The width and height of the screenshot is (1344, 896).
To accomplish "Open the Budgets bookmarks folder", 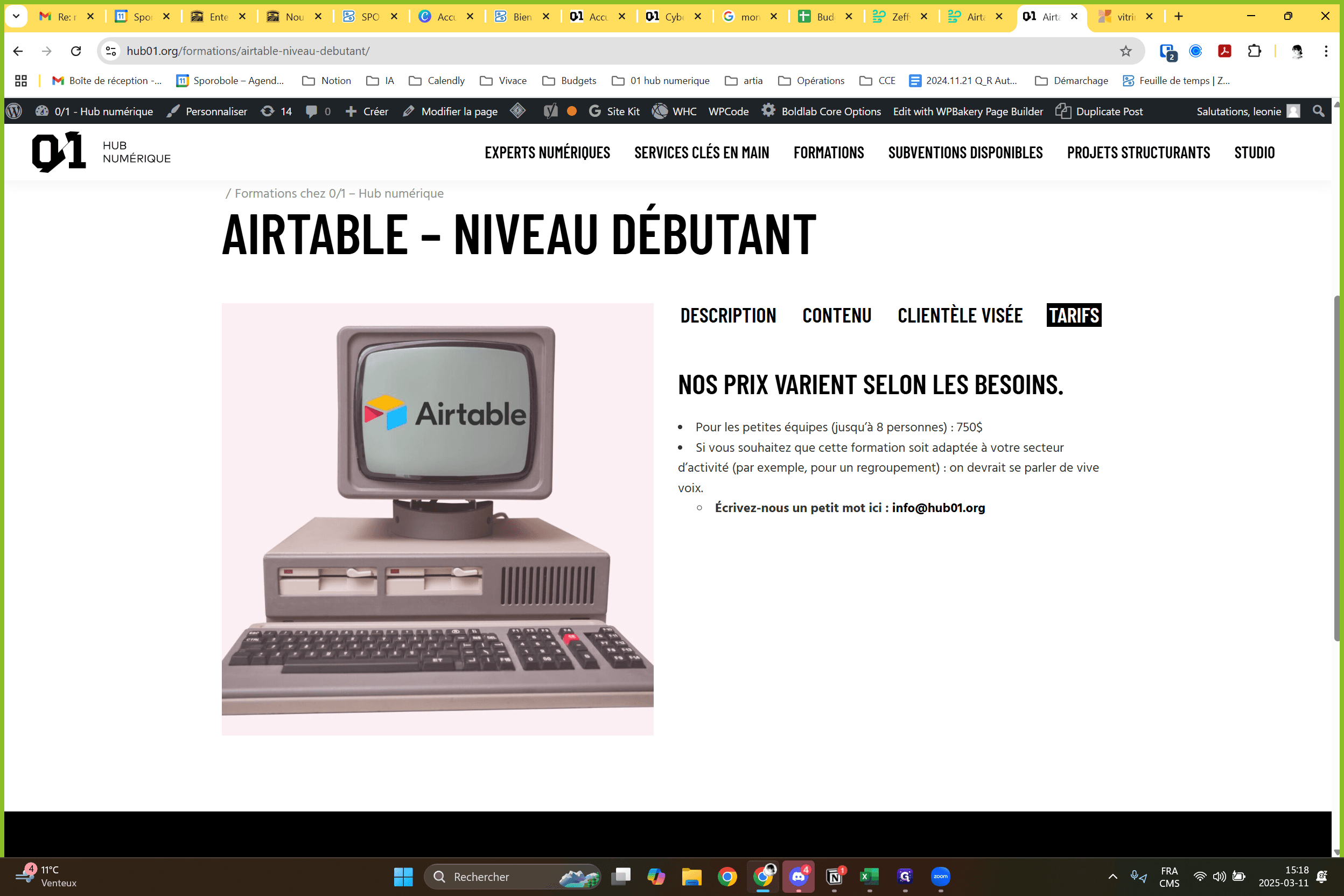I will tap(569, 81).
